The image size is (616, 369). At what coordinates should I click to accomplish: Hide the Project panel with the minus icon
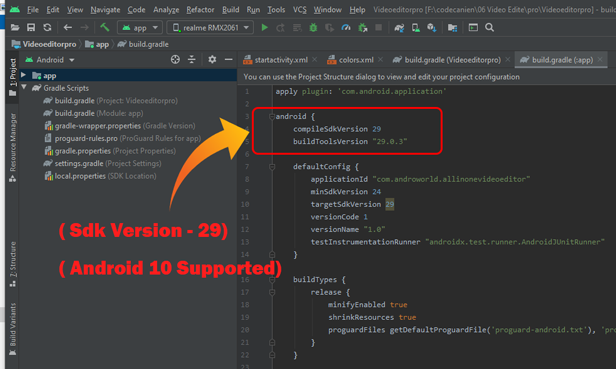click(x=229, y=59)
